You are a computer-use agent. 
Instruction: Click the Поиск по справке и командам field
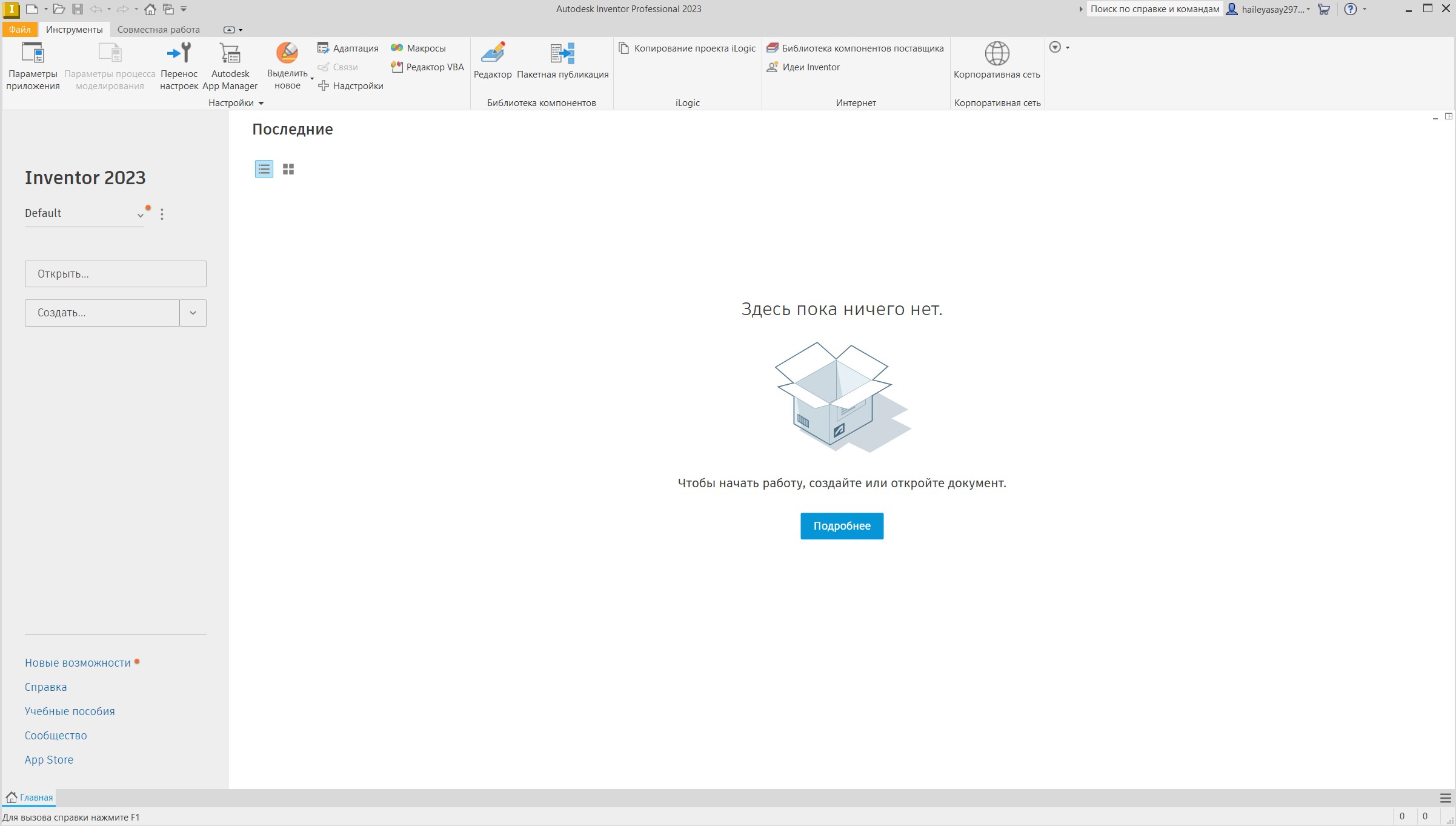[x=1154, y=9]
